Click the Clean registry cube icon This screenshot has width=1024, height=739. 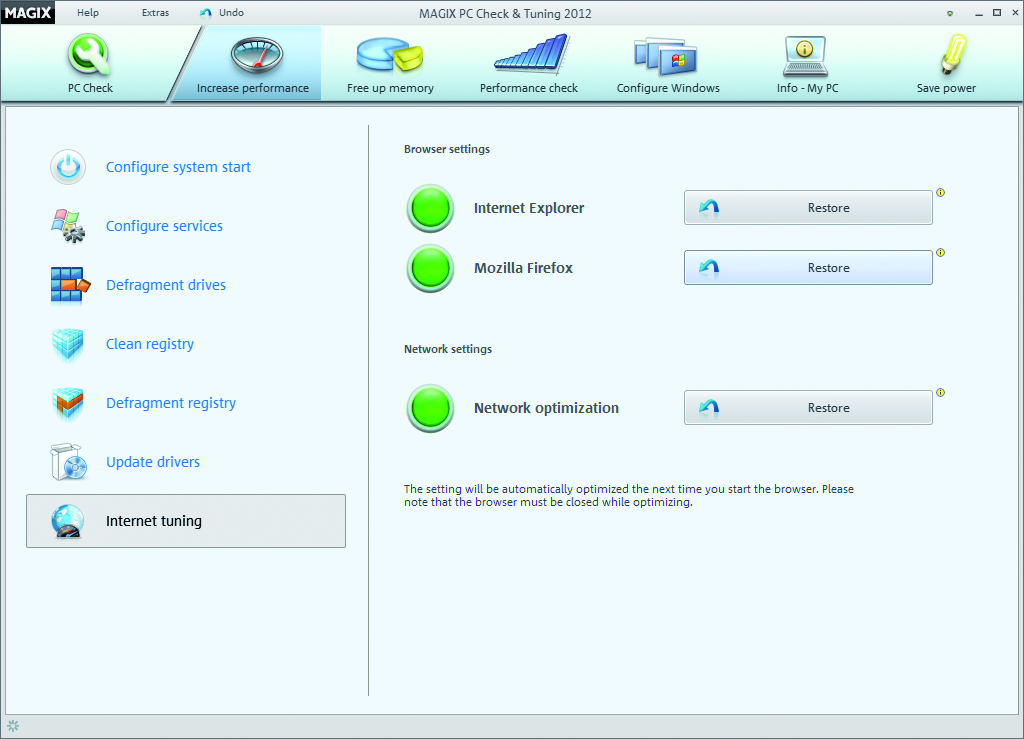click(68, 344)
